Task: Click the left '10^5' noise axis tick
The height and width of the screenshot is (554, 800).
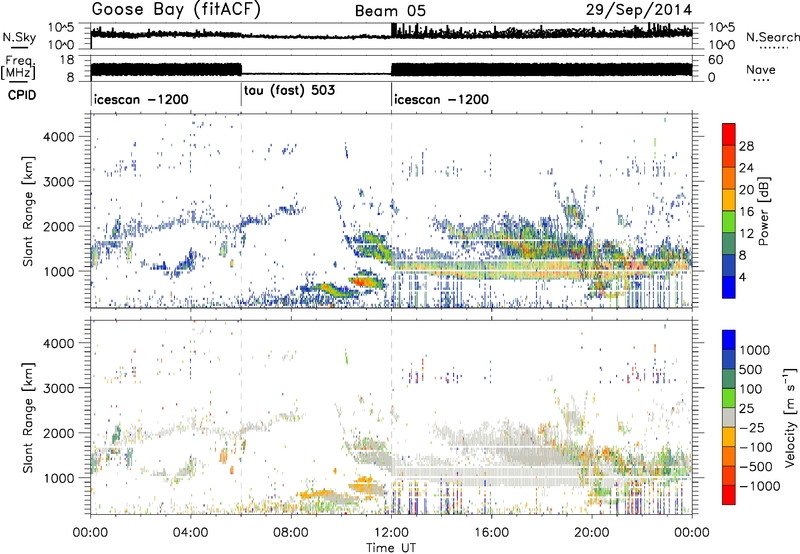Action: click(x=61, y=28)
